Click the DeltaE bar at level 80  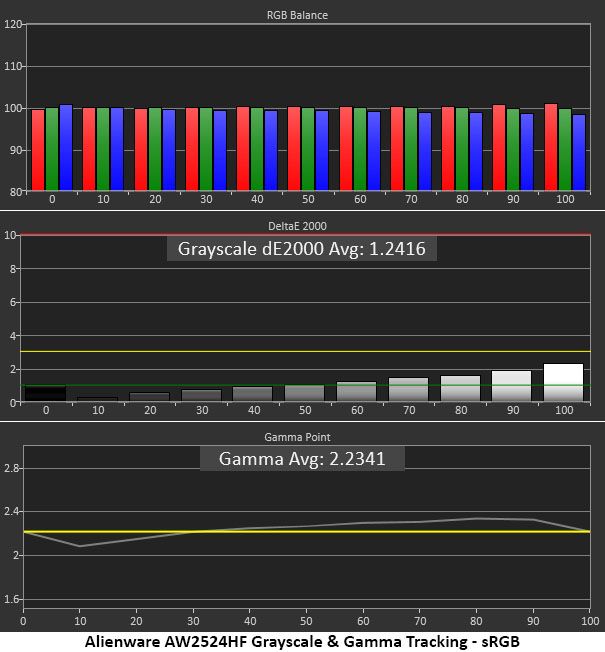click(460, 388)
